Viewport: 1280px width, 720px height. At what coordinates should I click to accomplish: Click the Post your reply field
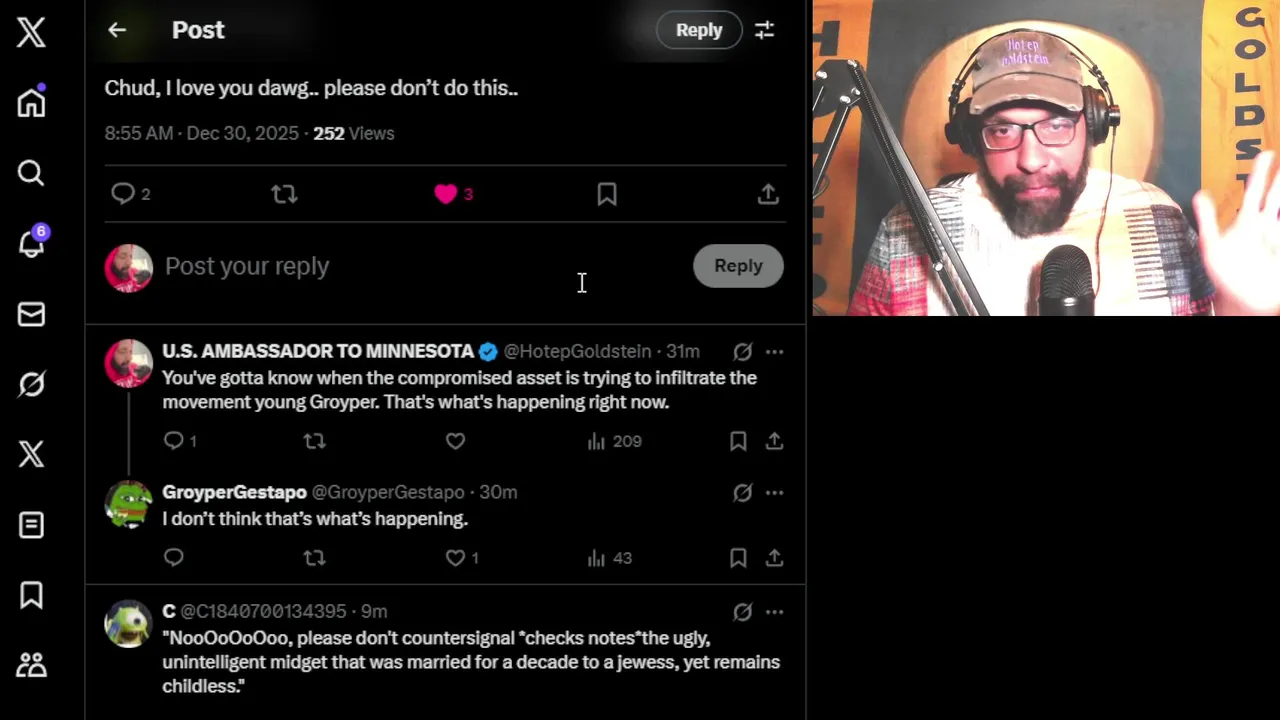pyautogui.click(x=420, y=266)
